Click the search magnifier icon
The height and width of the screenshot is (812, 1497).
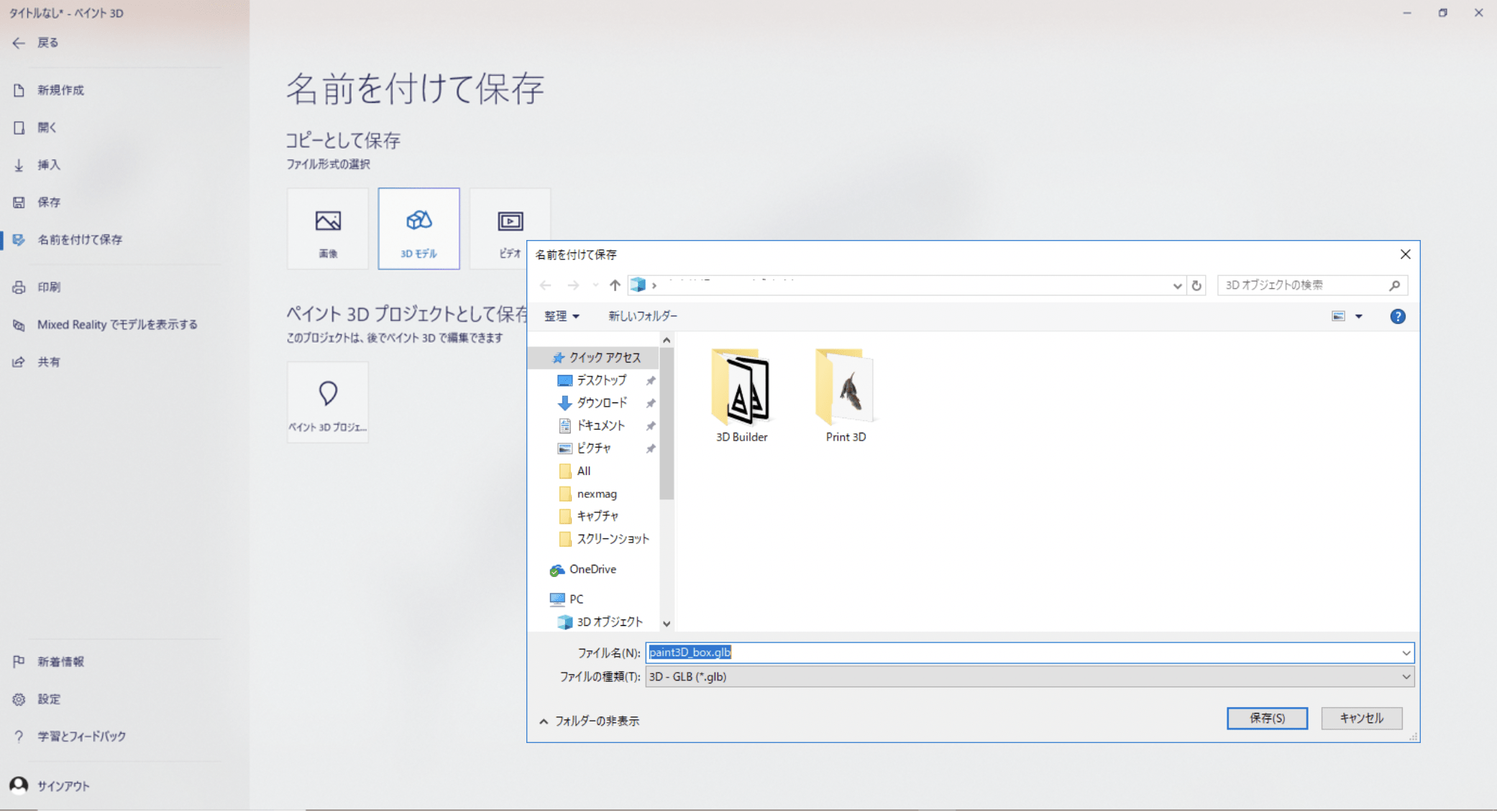(x=1395, y=285)
